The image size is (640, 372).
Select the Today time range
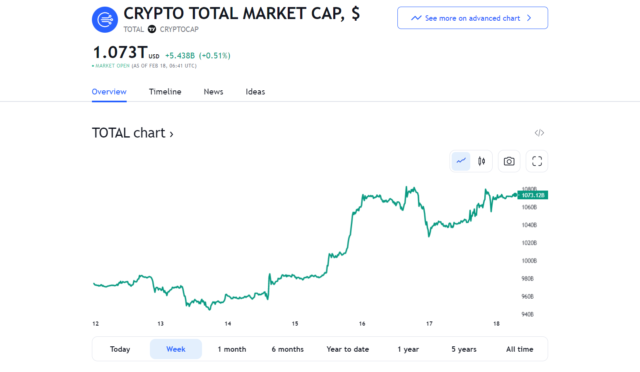click(x=120, y=349)
